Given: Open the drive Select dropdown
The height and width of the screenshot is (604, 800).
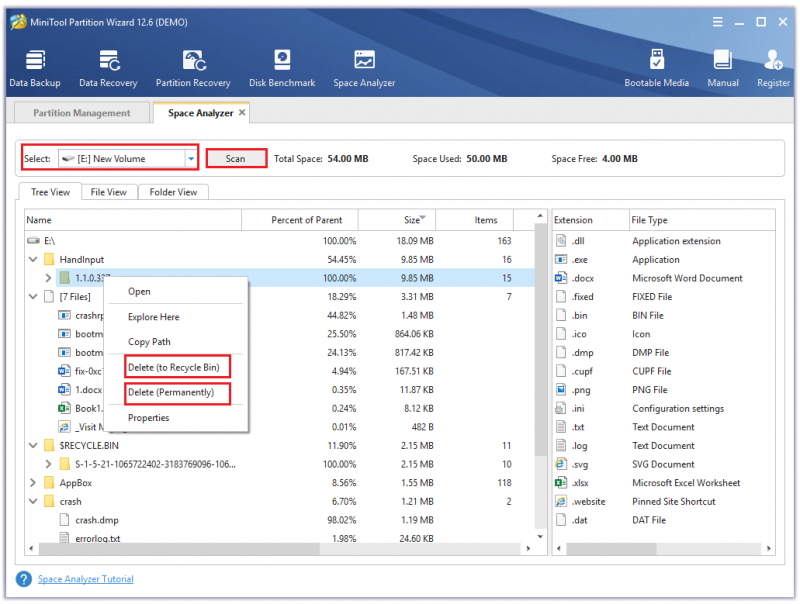Looking at the screenshot, I should [191, 159].
